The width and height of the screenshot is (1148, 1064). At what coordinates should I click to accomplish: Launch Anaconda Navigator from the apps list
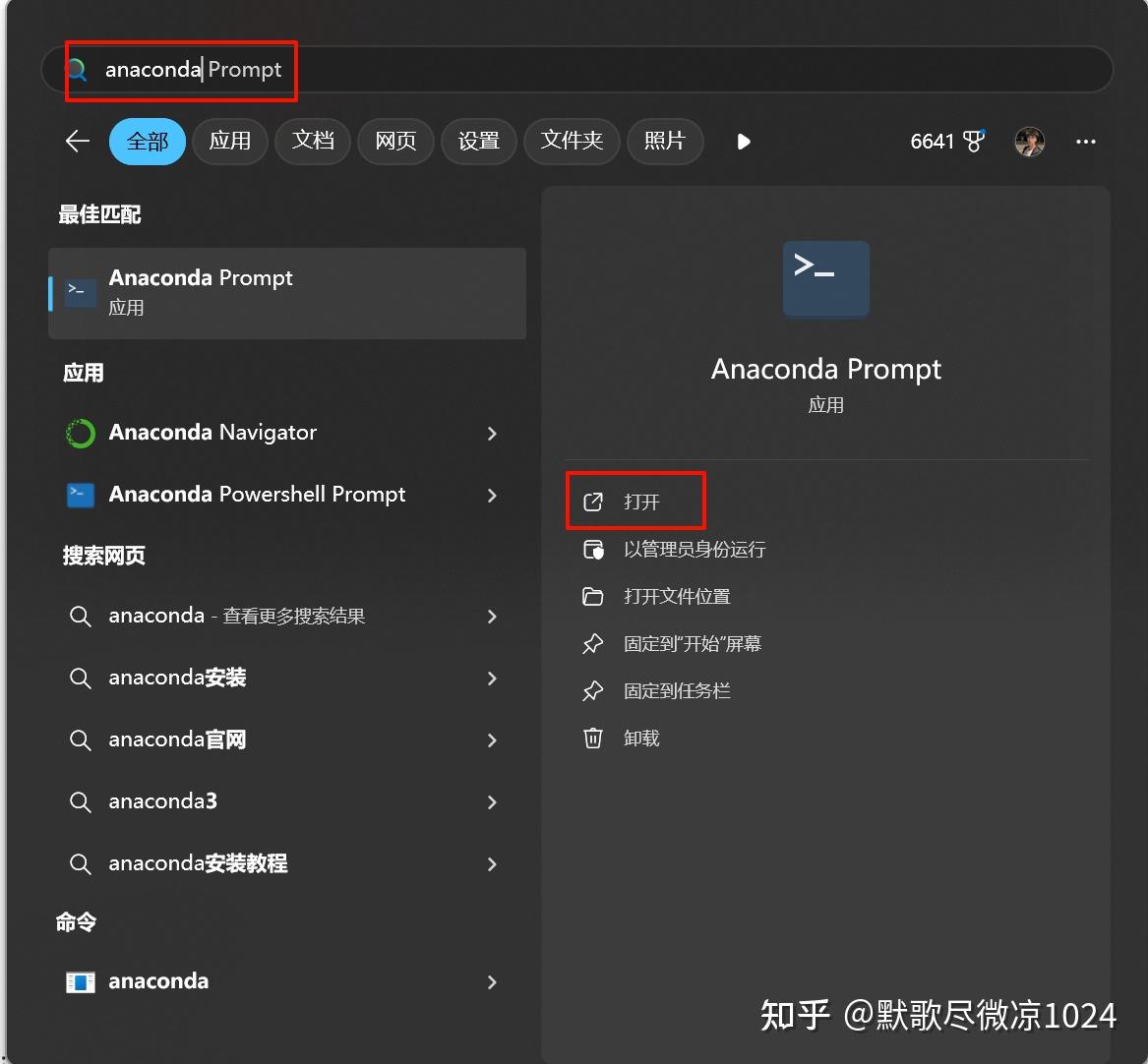coord(211,433)
